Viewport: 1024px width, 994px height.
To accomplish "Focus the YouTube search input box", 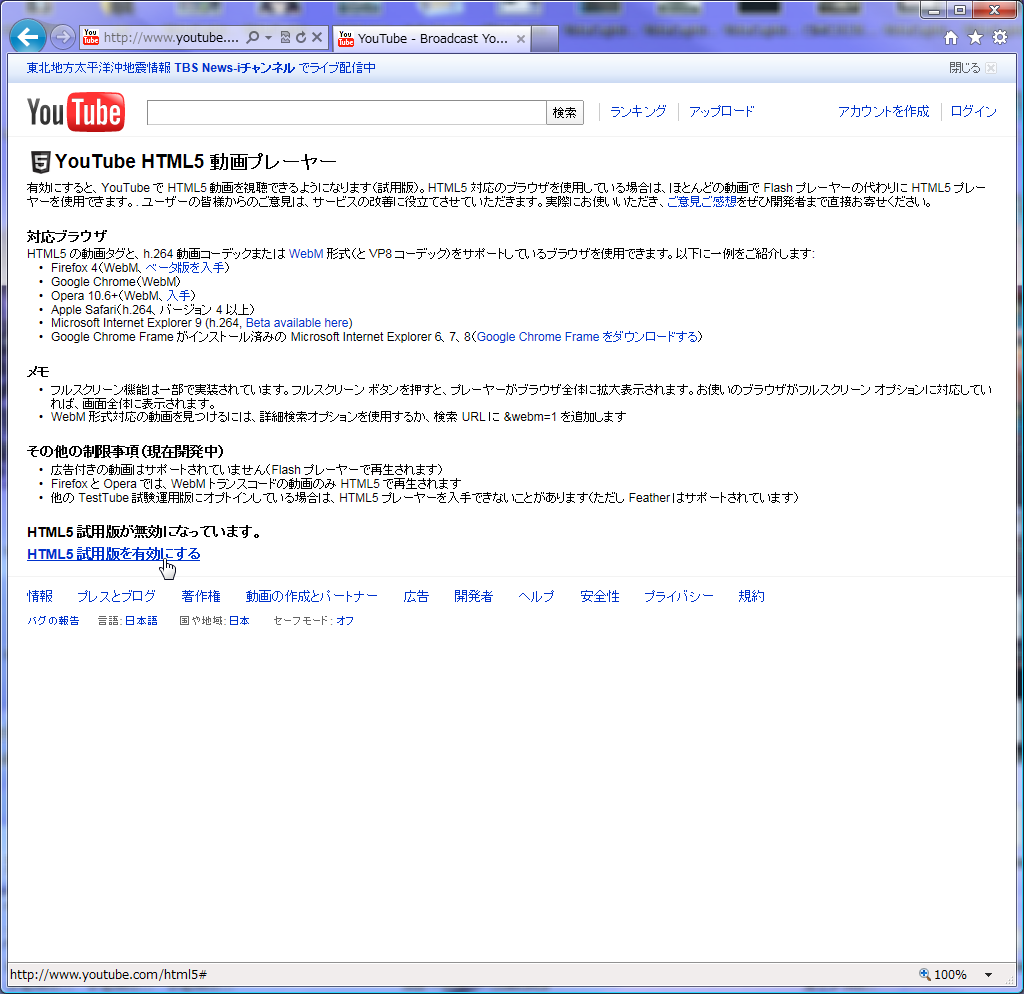I will (x=347, y=112).
